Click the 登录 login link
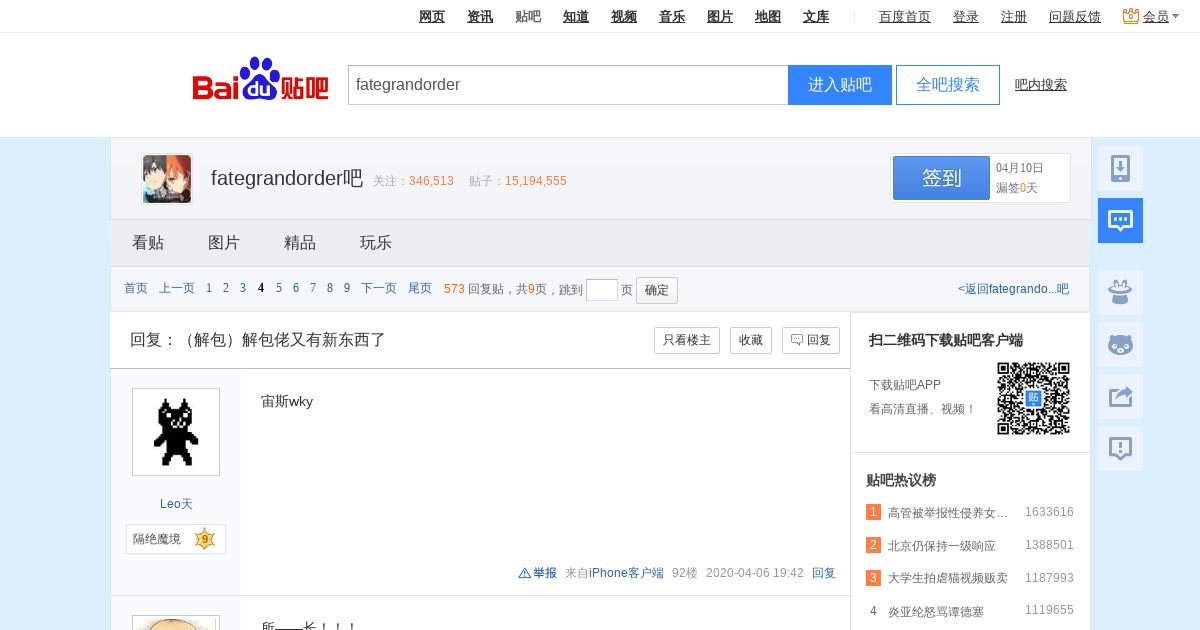Screen dimensions: 1200x630 (x=966, y=16)
